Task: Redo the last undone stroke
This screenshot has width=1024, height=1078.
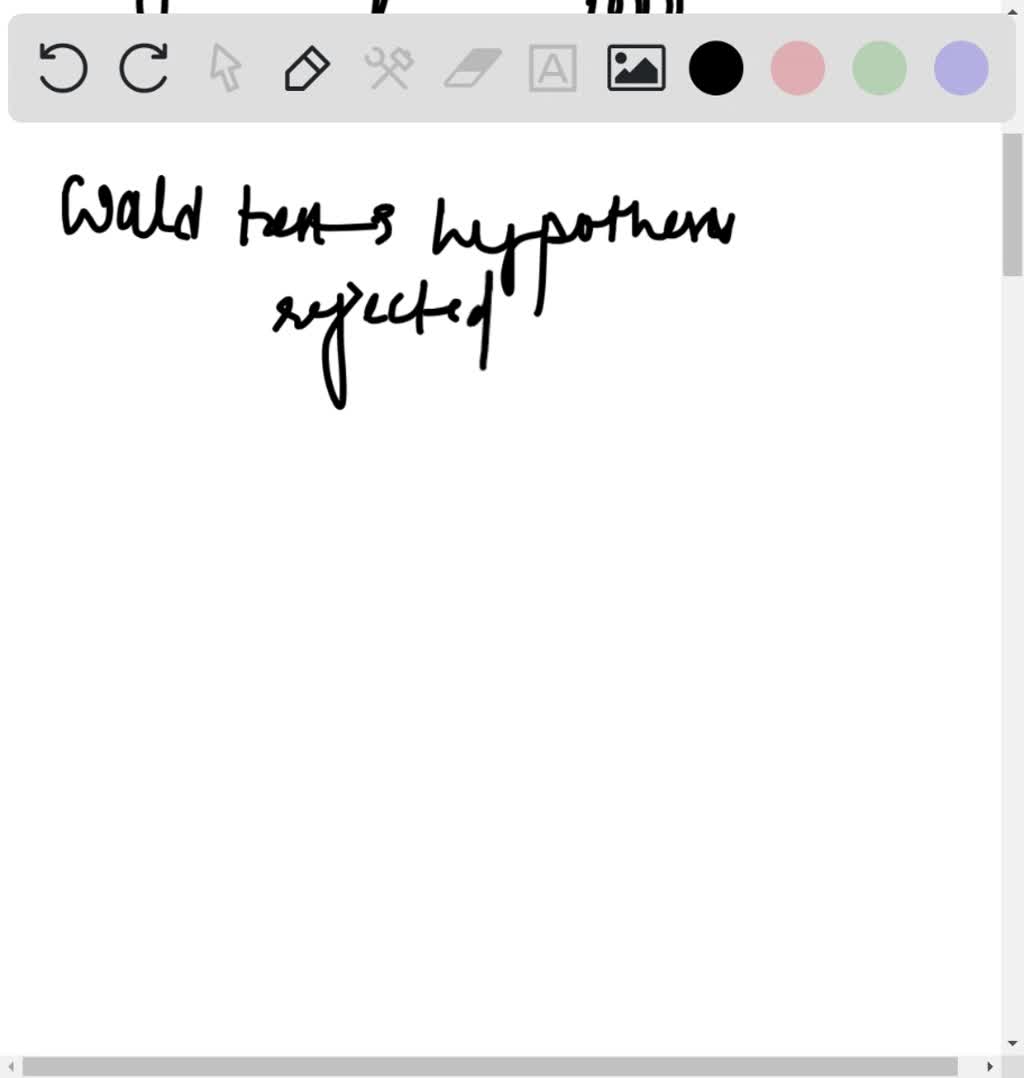Action: click(144, 68)
